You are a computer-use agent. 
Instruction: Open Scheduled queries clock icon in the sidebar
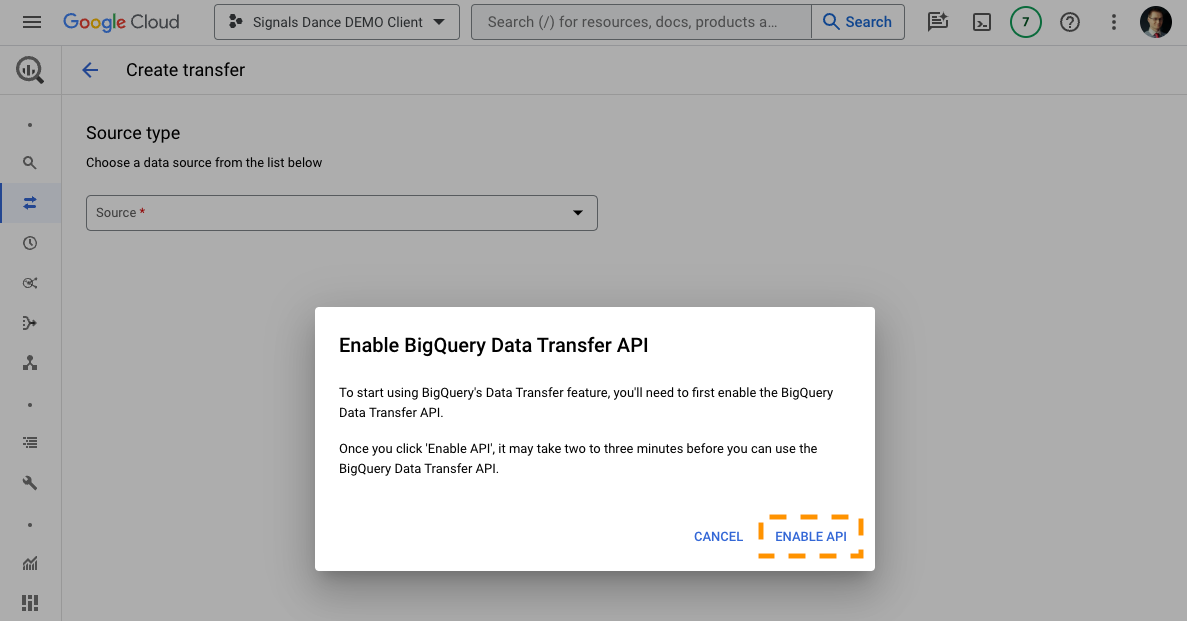click(x=30, y=243)
